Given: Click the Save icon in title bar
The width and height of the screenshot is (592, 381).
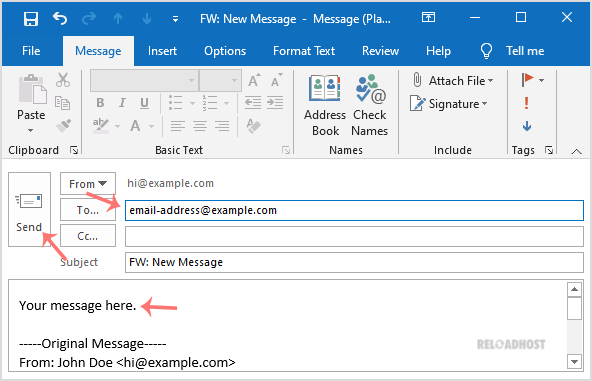Looking at the screenshot, I should (x=31, y=19).
